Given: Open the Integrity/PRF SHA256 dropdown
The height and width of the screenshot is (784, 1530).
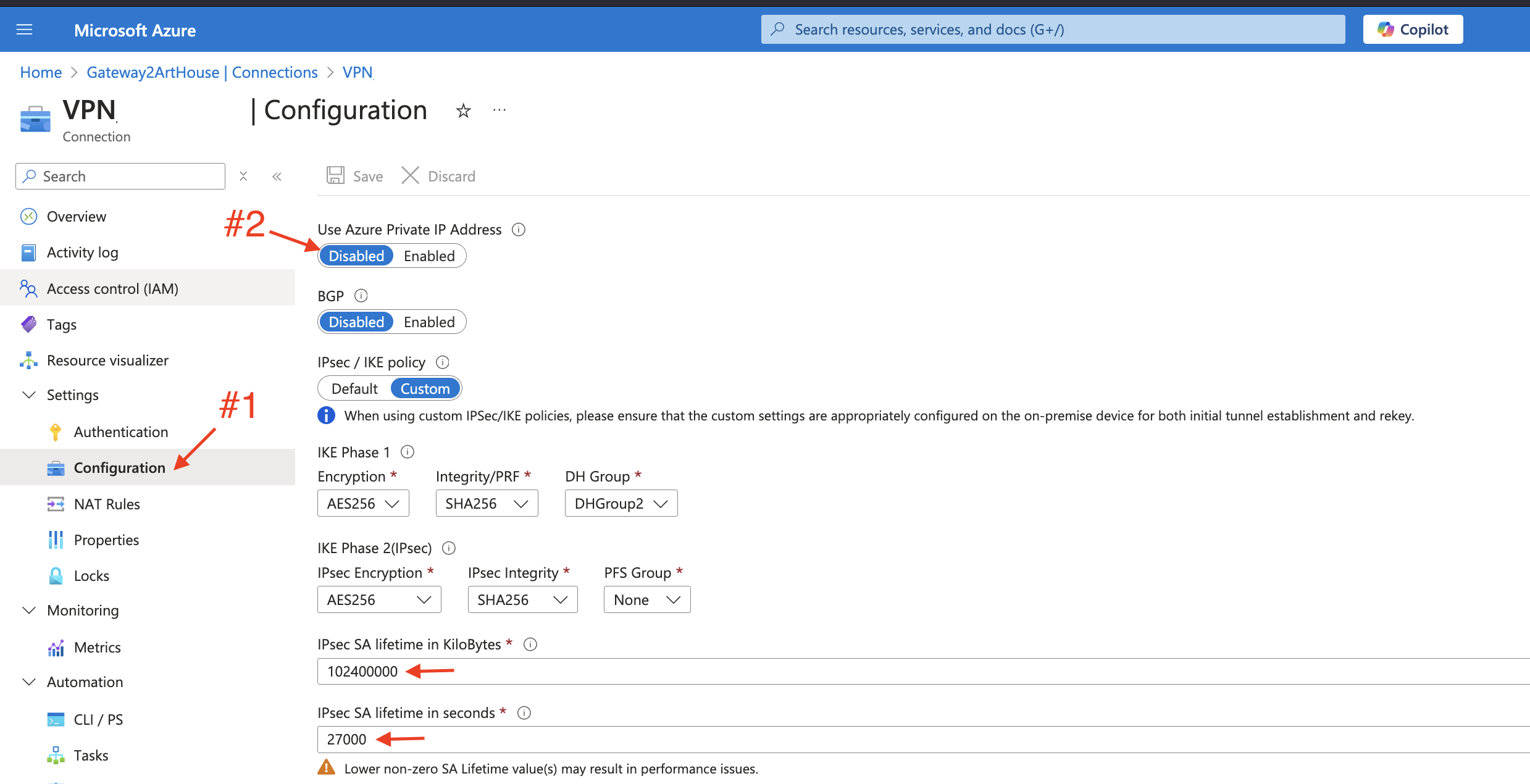Looking at the screenshot, I should (x=487, y=504).
